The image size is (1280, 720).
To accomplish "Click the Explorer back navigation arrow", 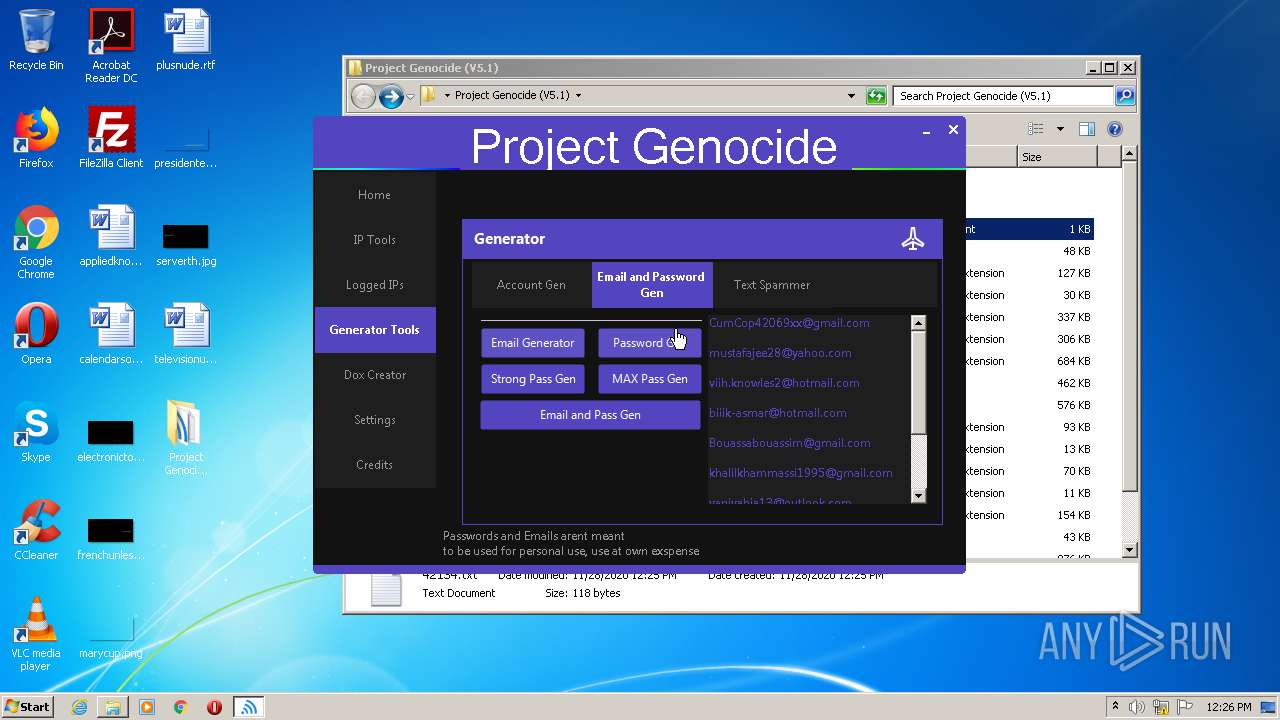I will point(363,96).
